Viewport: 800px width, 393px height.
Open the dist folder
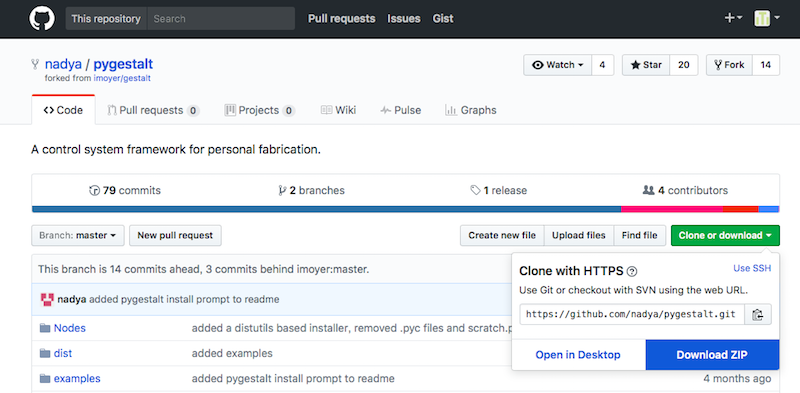(63, 353)
